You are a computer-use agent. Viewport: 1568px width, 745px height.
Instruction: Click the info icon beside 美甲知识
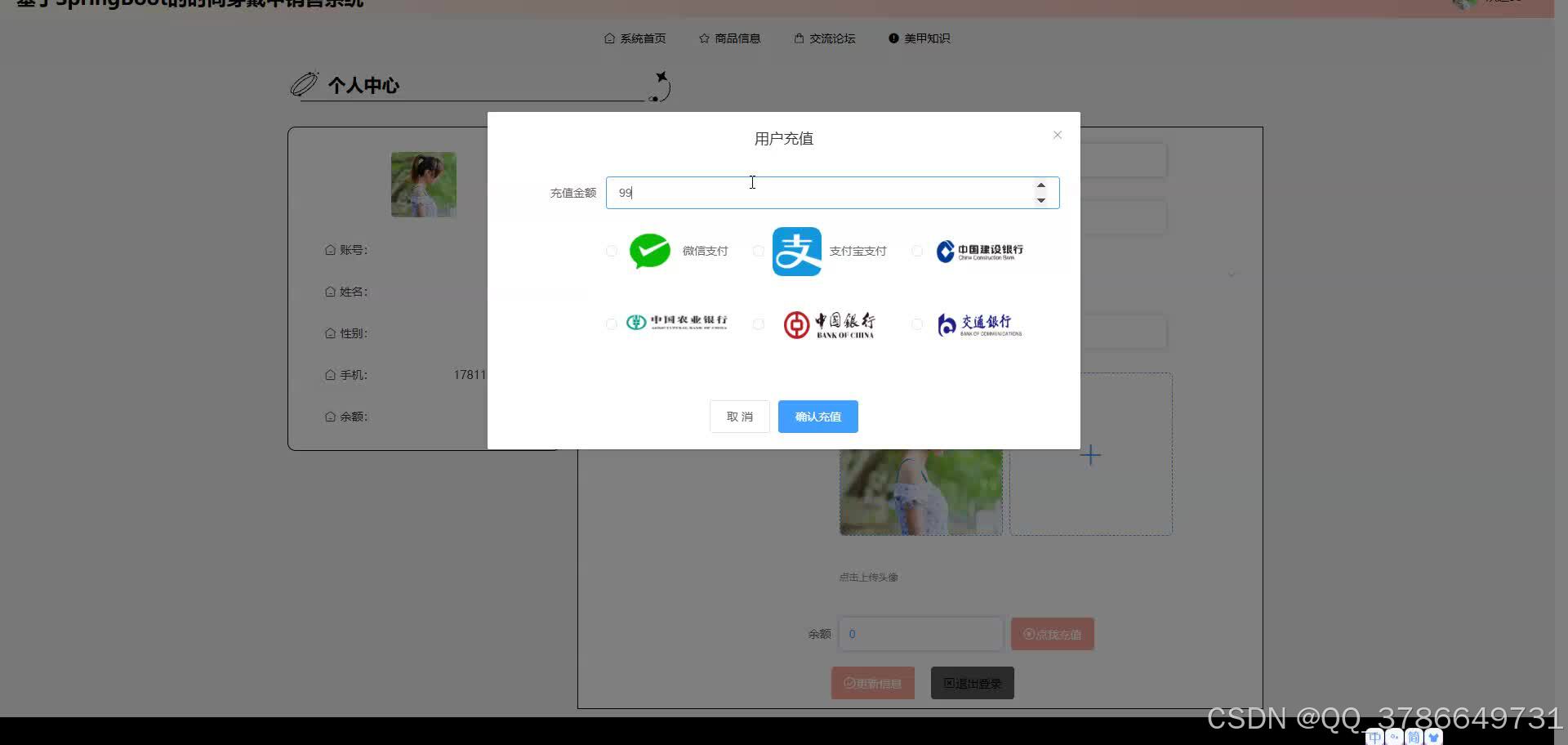point(893,38)
